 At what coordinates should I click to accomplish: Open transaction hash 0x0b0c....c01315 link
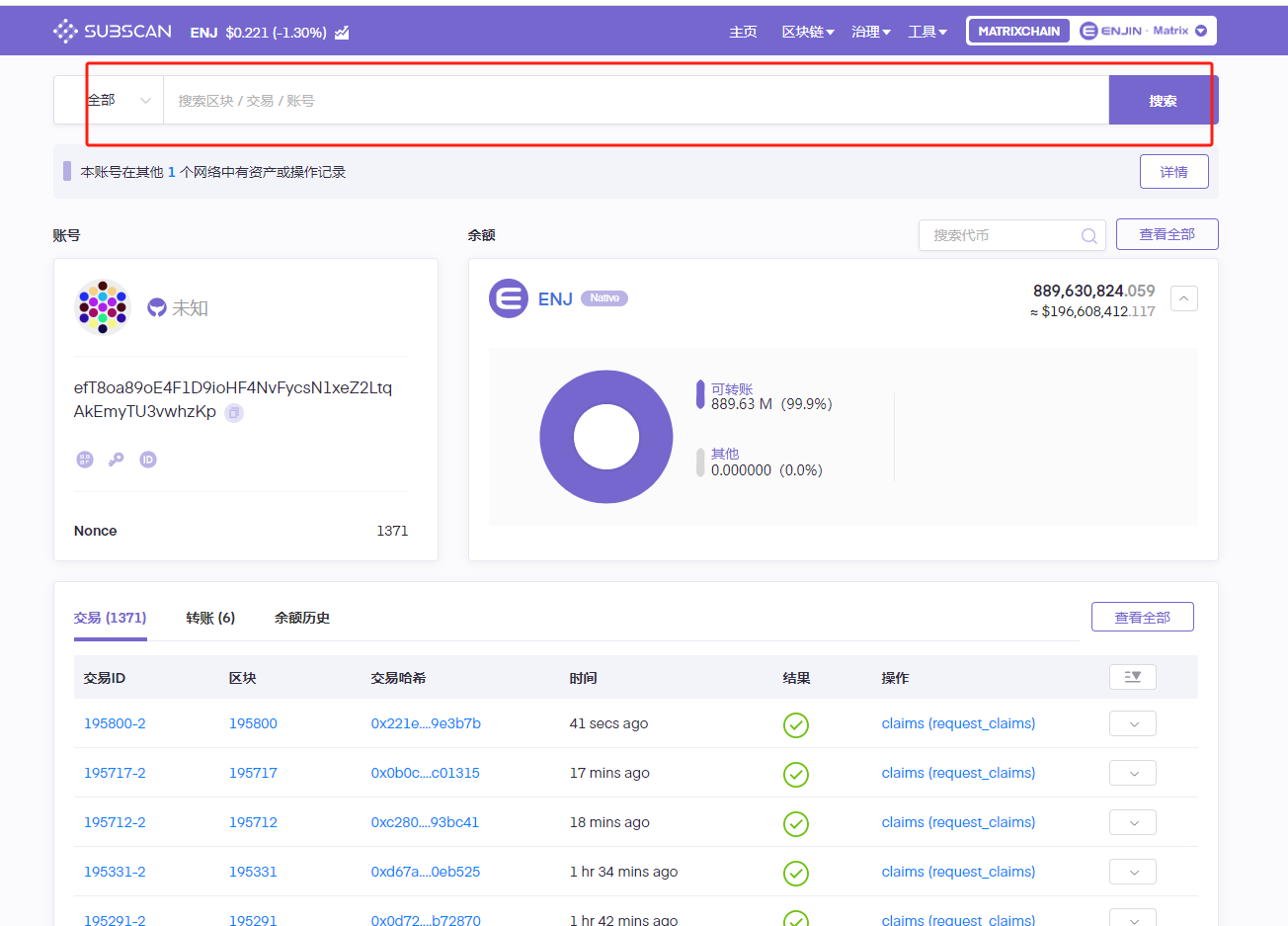click(425, 773)
